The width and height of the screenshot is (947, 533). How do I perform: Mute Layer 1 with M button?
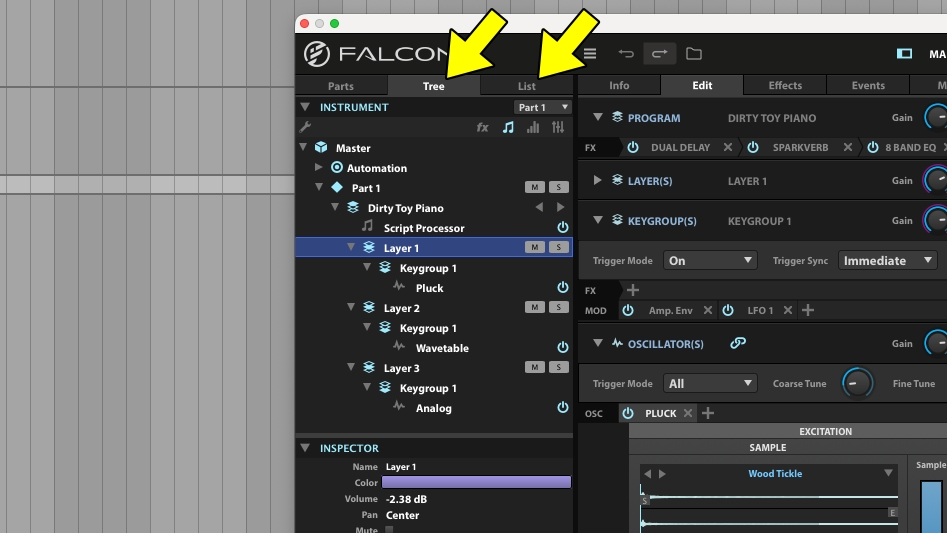534,247
